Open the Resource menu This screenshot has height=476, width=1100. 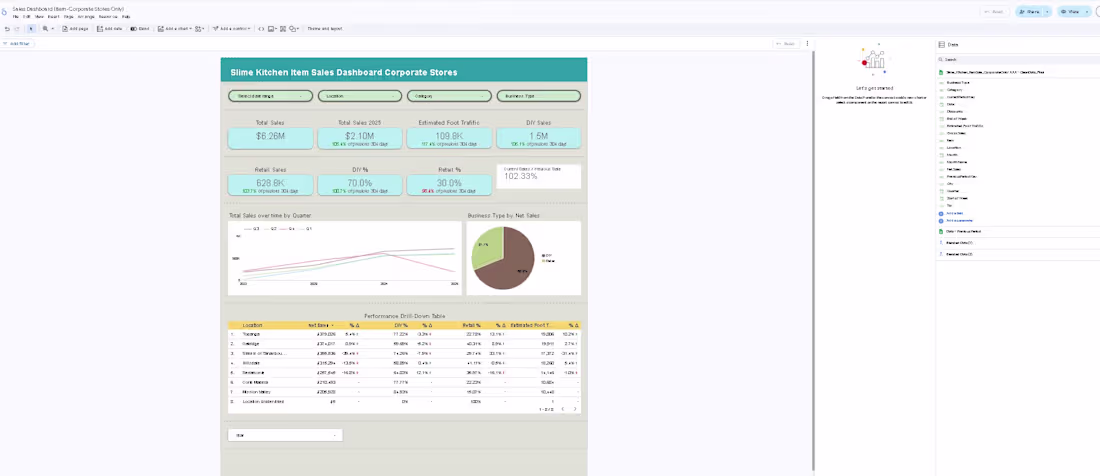click(108, 16)
